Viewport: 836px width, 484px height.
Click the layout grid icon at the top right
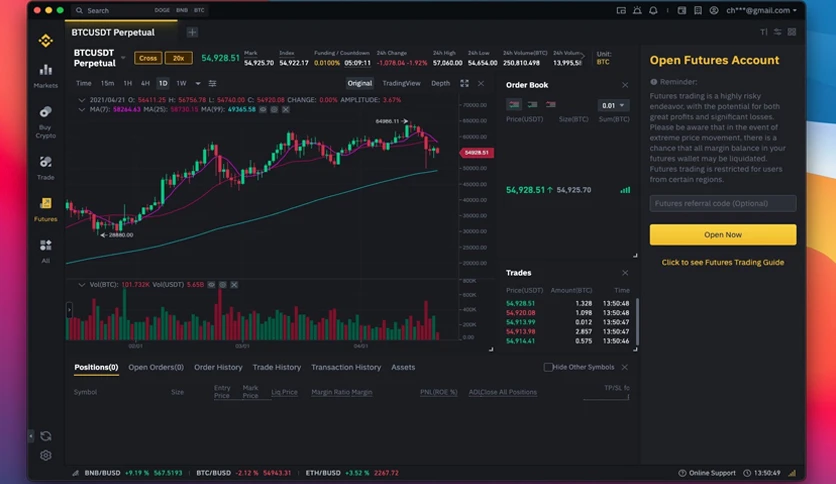point(792,32)
